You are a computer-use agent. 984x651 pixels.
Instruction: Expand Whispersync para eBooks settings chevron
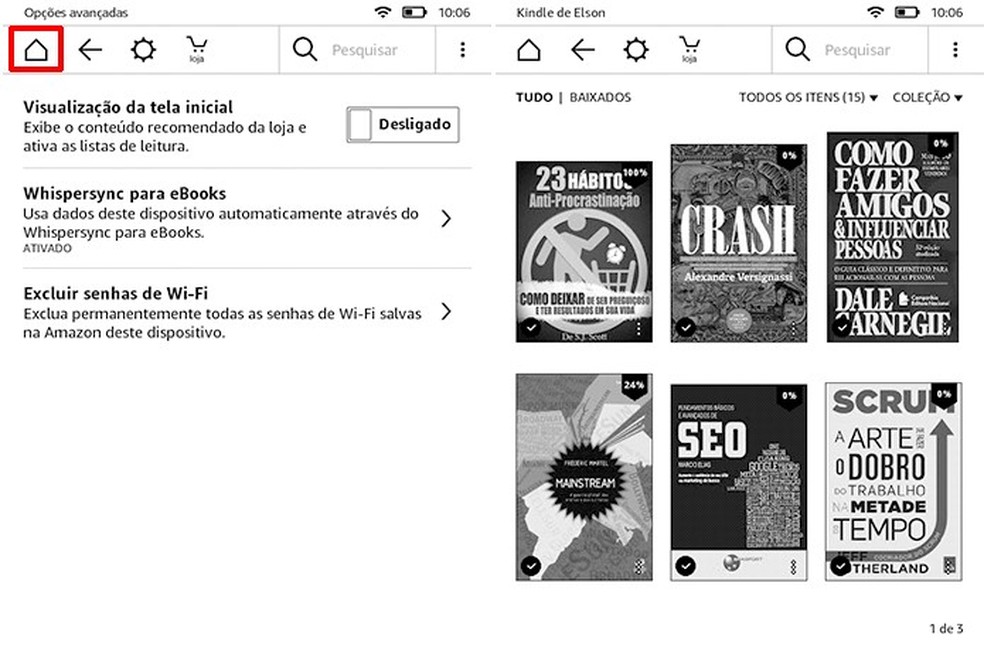pos(446,217)
